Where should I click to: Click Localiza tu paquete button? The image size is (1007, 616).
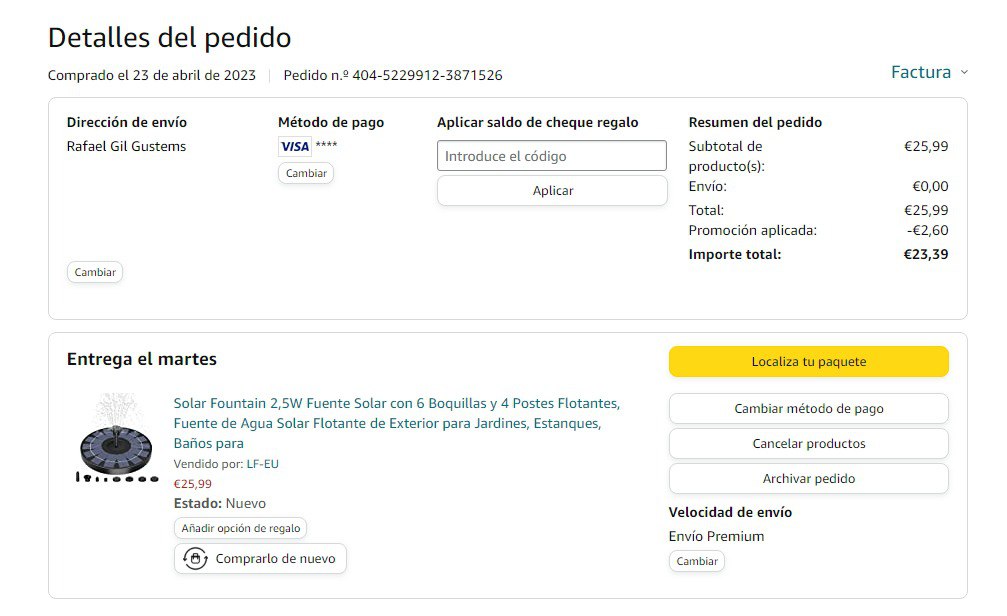coord(808,362)
